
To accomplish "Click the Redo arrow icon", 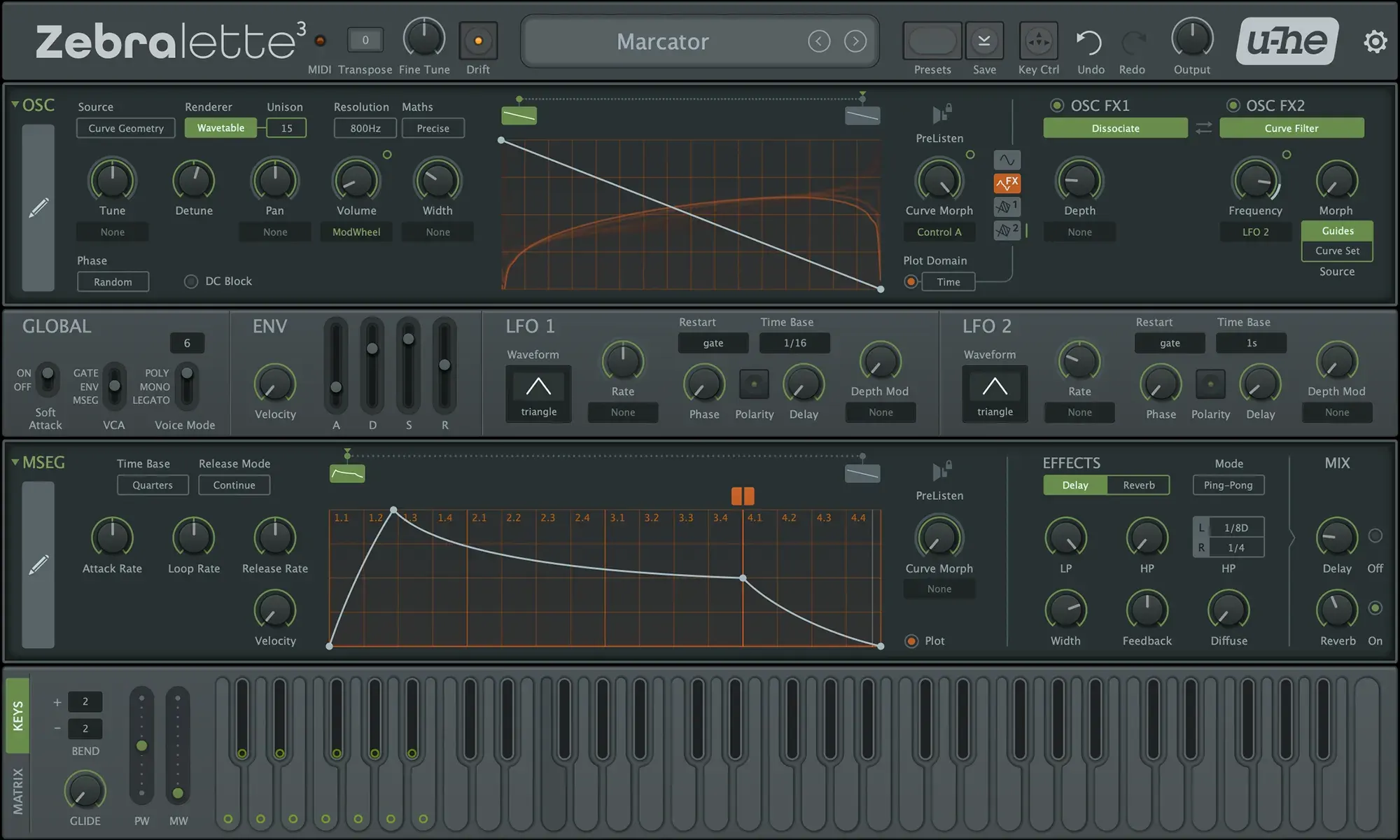I will tap(1133, 43).
